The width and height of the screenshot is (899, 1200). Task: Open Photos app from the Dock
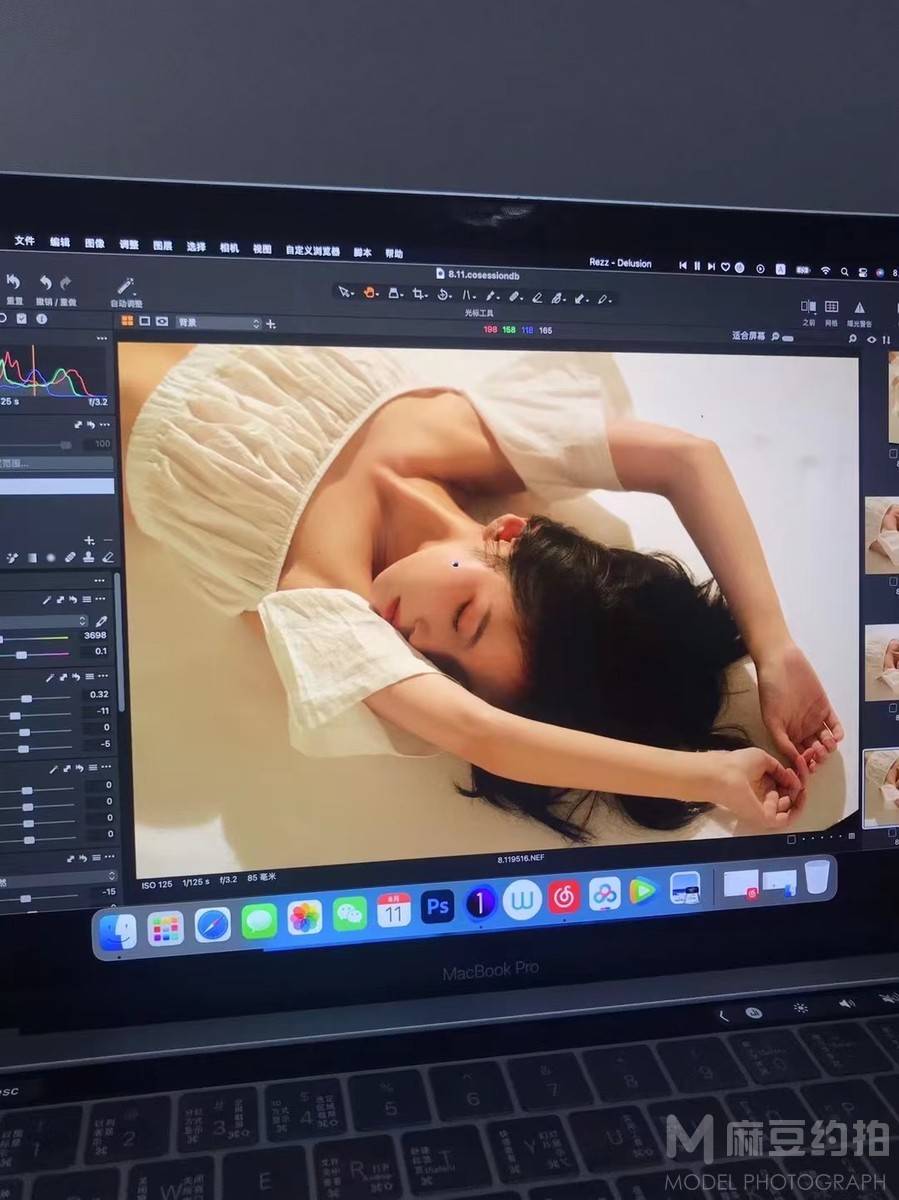[x=304, y=917]
